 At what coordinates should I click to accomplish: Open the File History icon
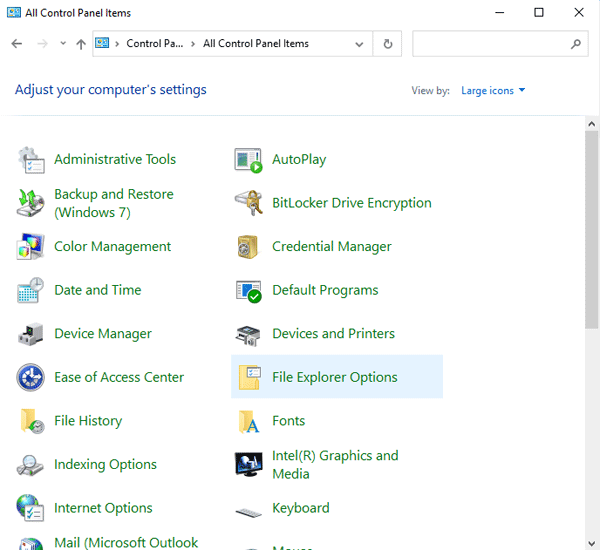pos(32,421)
